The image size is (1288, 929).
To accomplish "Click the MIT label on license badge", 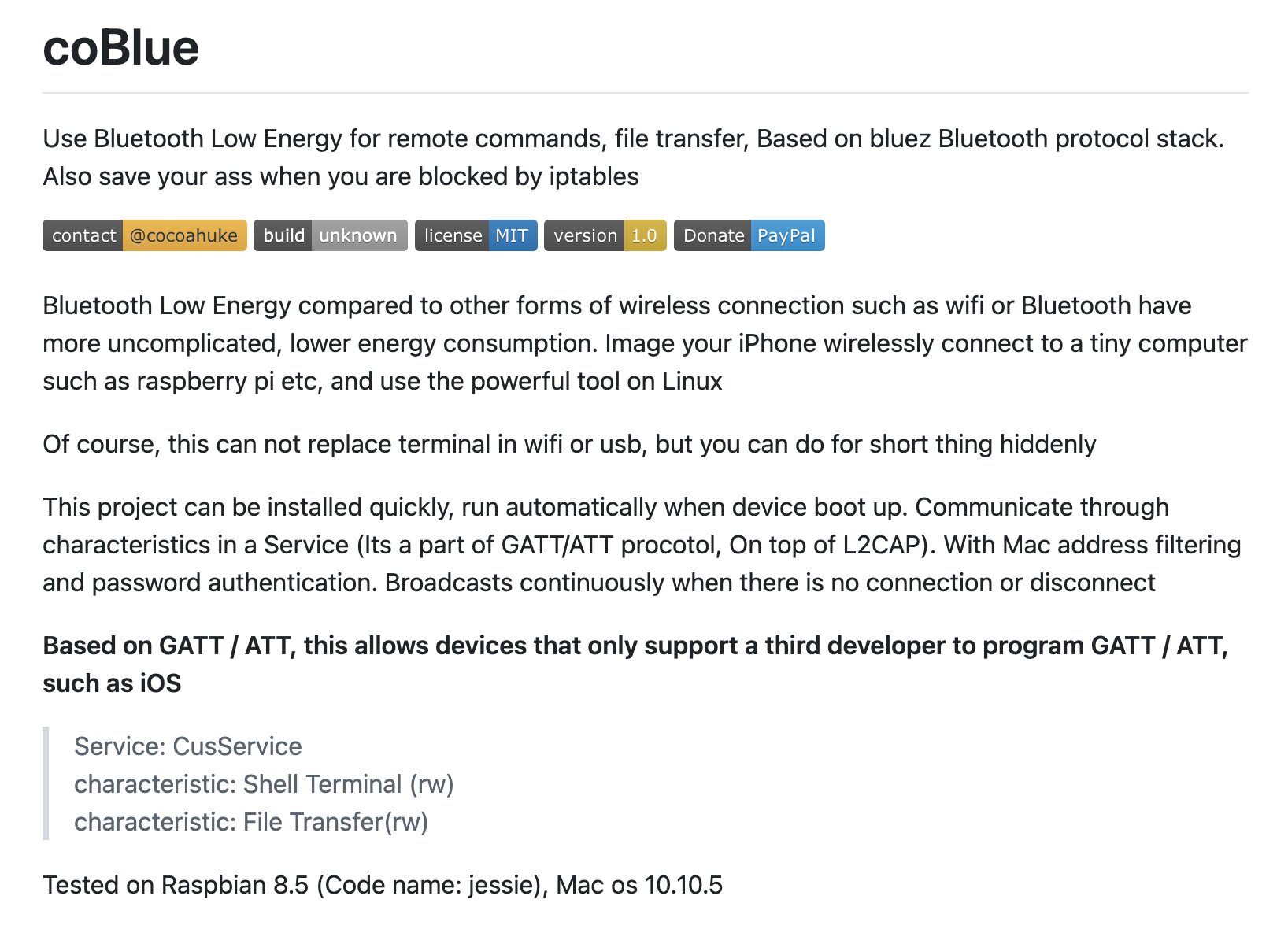I will 513,235.
